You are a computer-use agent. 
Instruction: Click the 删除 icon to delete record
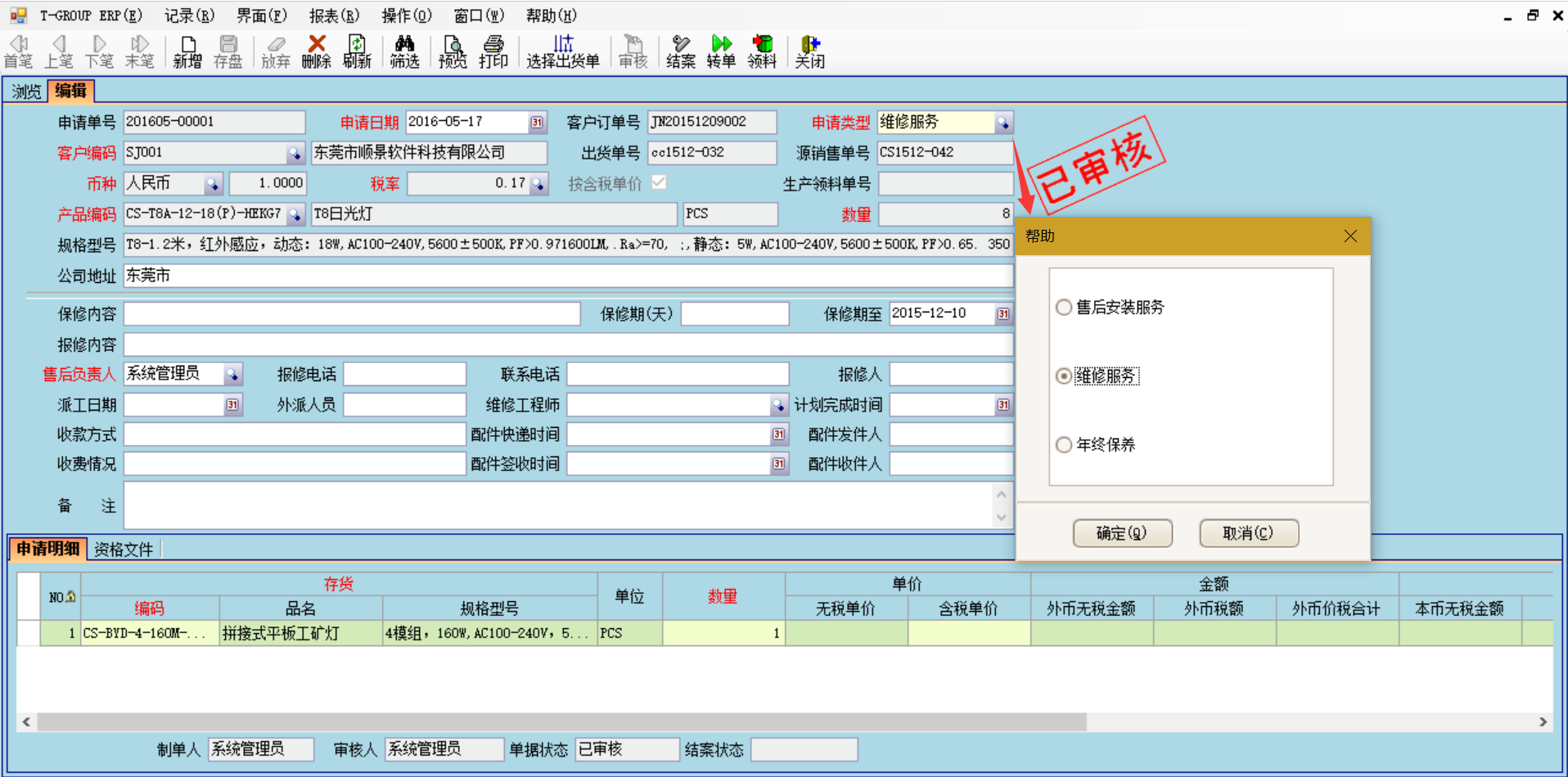[316, 51]
